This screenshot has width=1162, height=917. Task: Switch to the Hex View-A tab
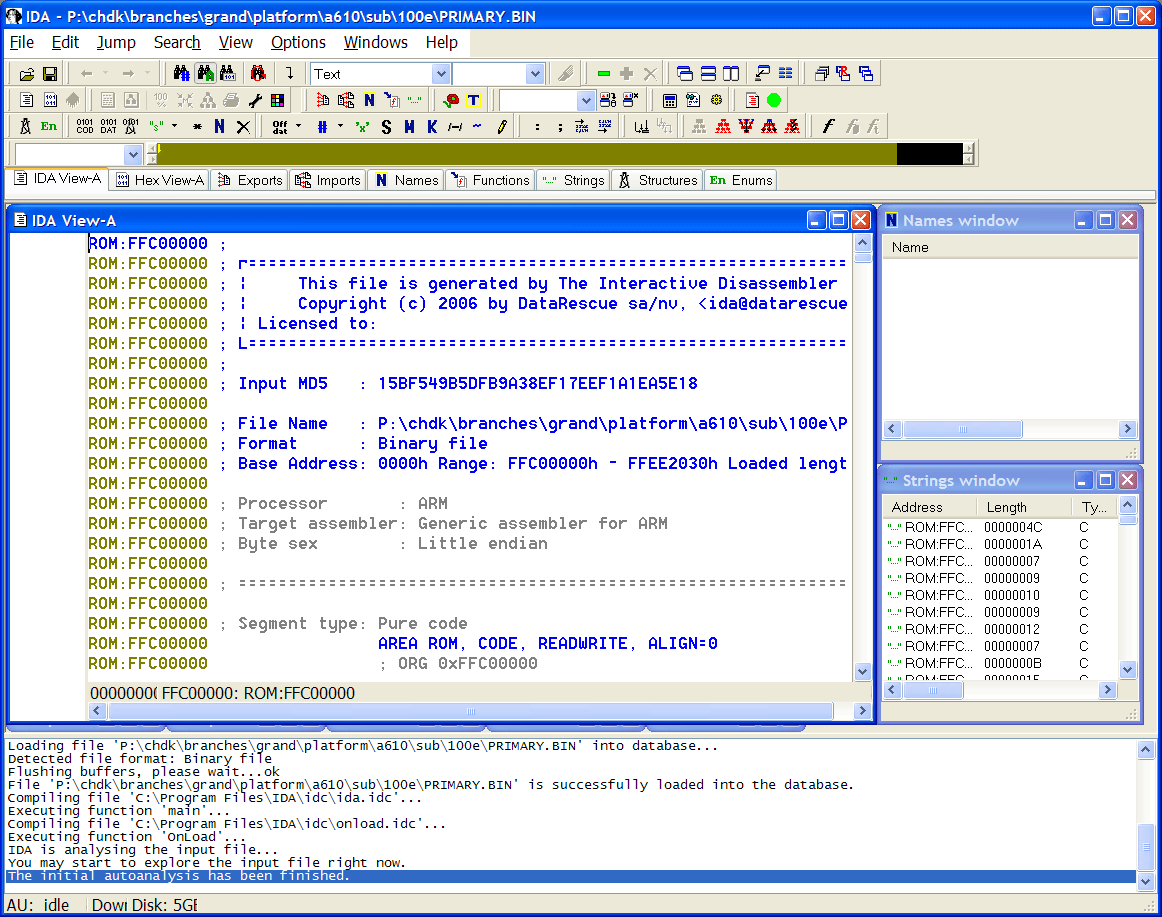(x=160, y=180)
